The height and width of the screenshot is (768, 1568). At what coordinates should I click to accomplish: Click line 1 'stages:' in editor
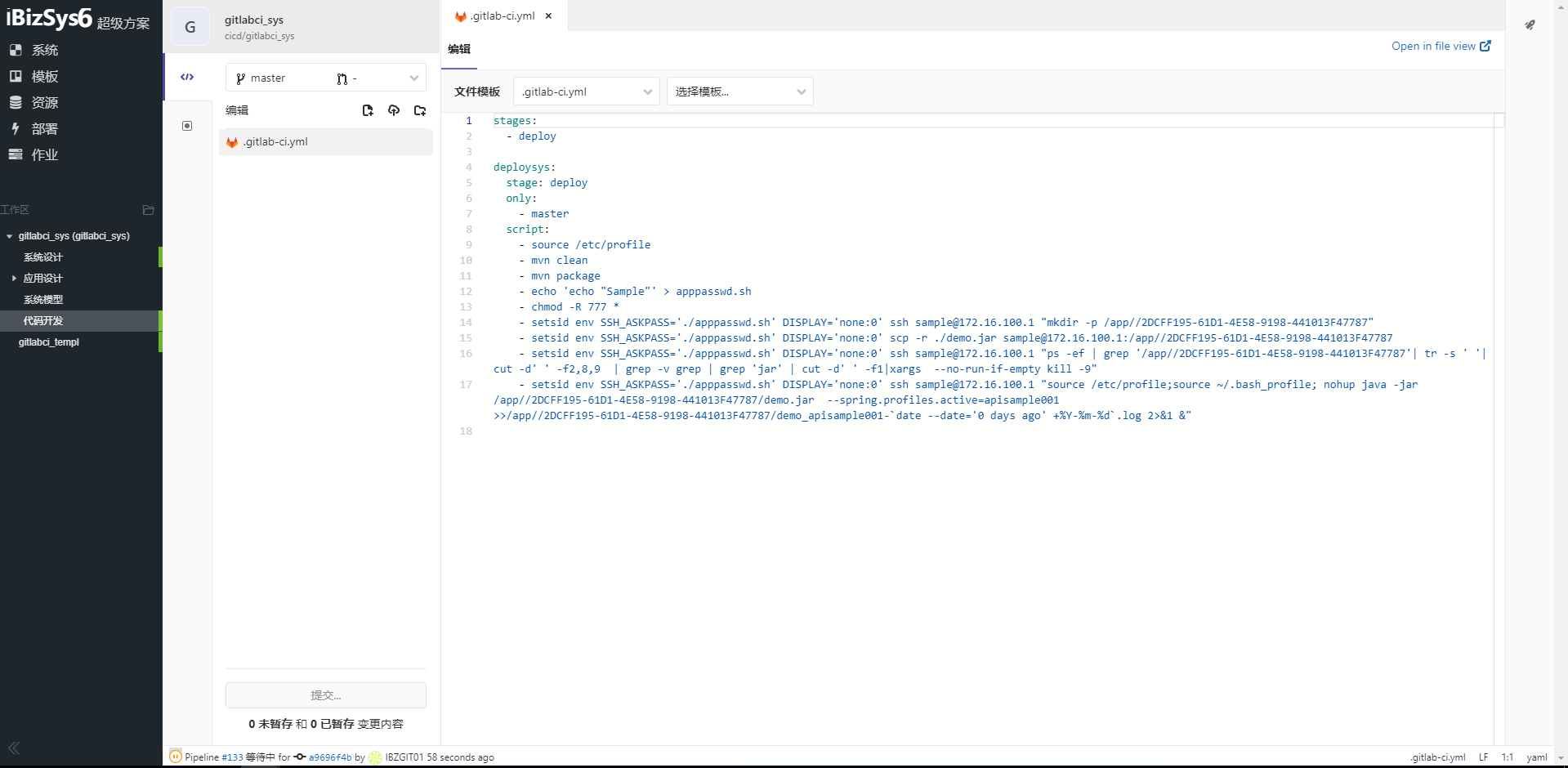[x=516, y=121]
